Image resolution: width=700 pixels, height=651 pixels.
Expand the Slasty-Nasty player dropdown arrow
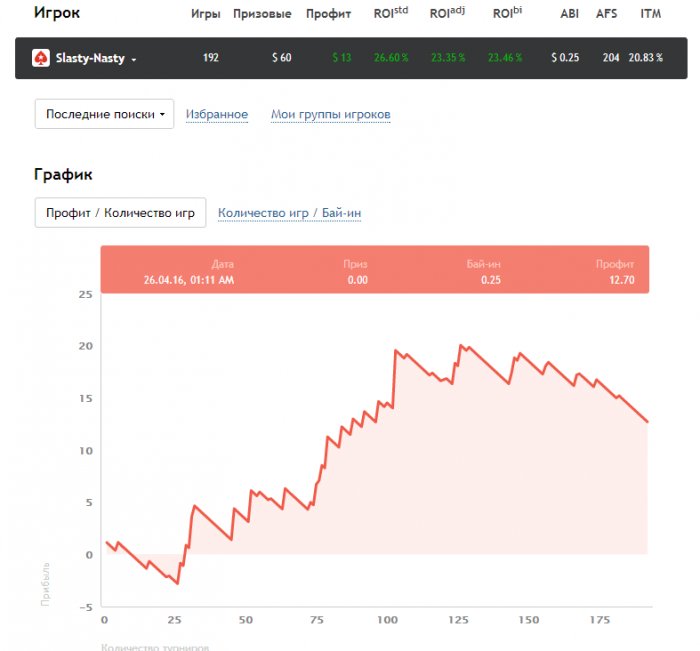pos(134,60)
